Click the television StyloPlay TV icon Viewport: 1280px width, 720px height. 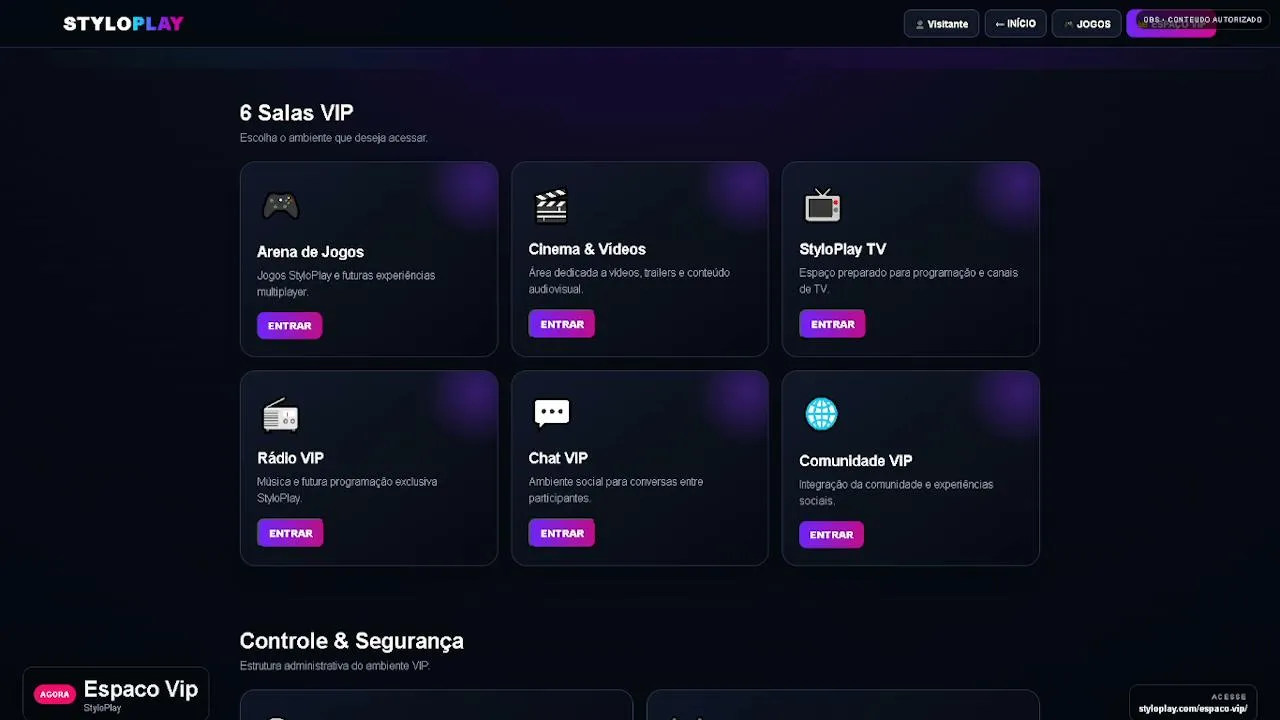click(822, 205)
